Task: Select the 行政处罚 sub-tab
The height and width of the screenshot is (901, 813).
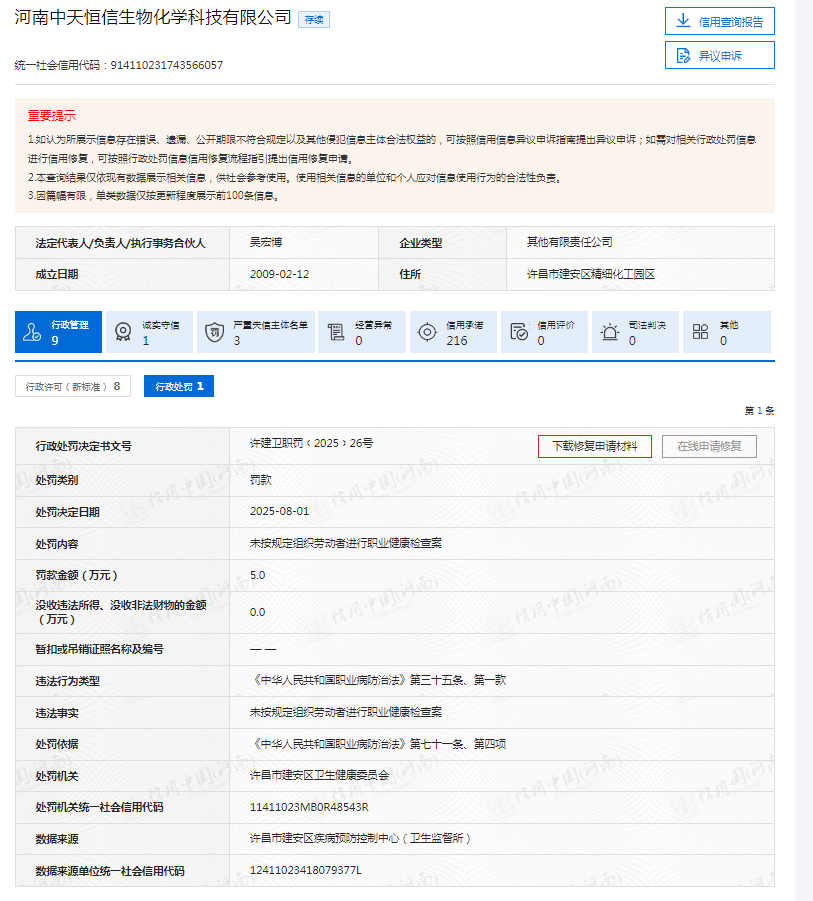Action: pyautogui.click(x=178, y=386)
